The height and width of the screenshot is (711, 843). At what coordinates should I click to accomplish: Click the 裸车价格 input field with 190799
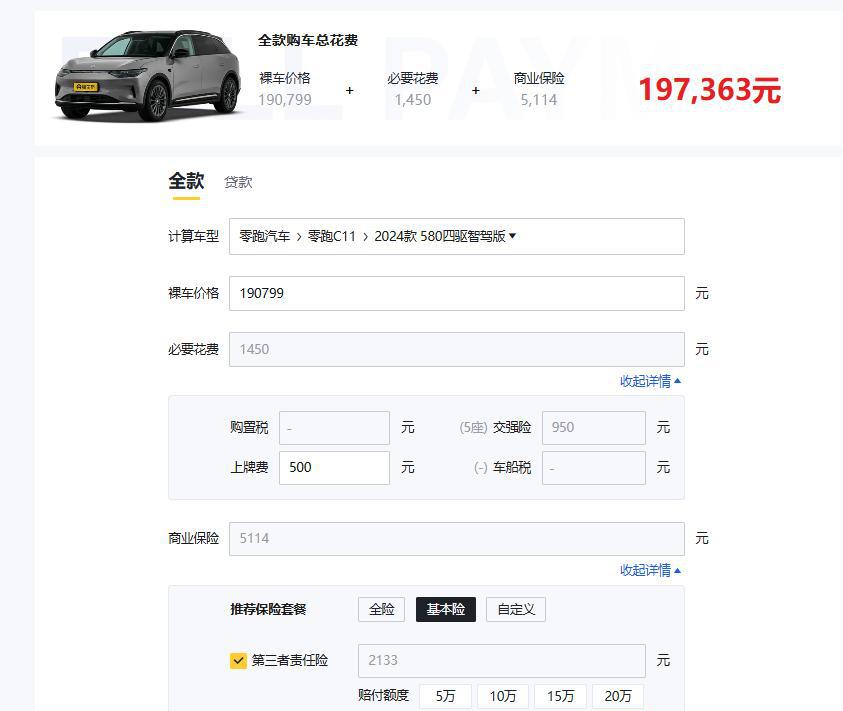456,293
